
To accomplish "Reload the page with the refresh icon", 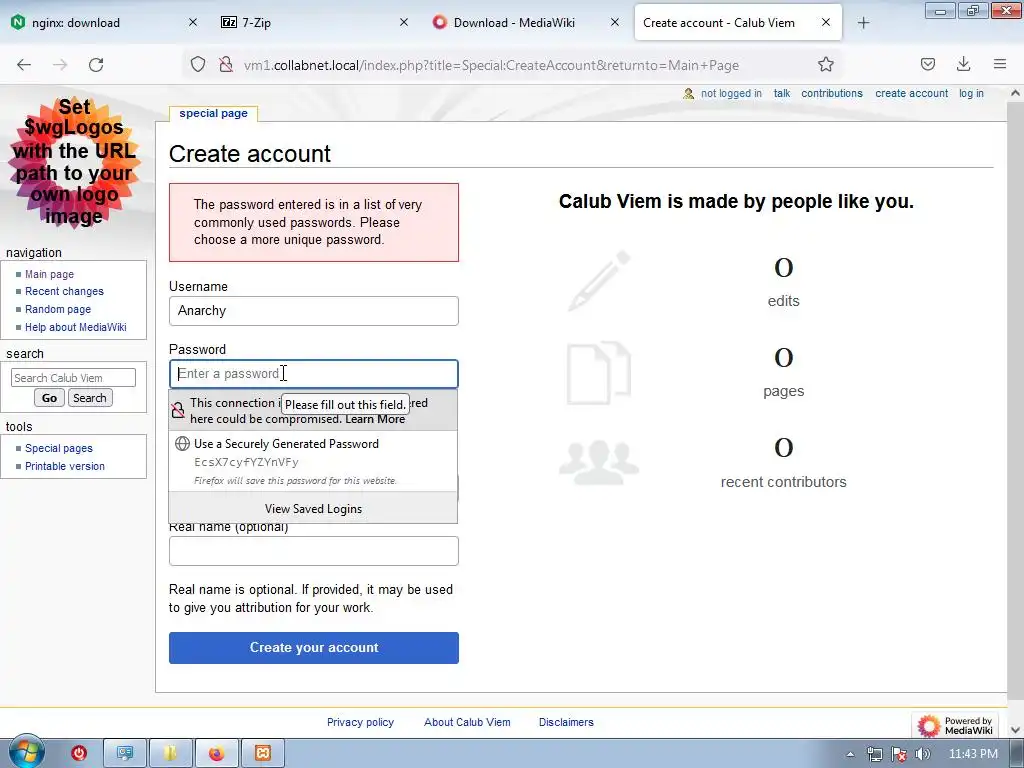I will tap(96, 65).
